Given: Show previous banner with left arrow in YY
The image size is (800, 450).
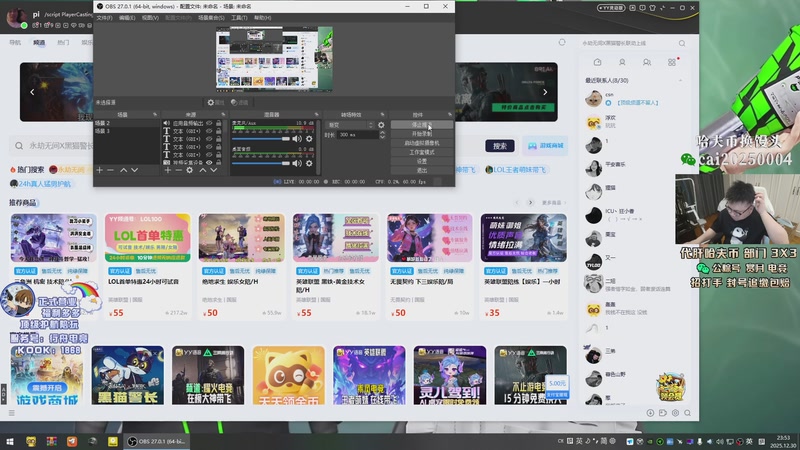Looking at the screenshot, I should pyautogui.click(x=32, y=92).
